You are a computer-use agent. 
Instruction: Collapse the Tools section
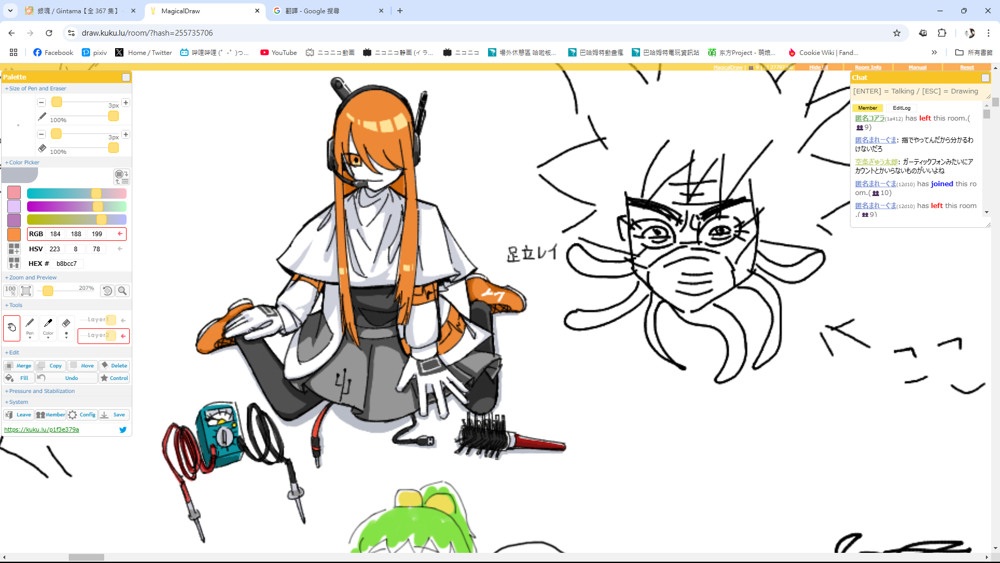(13, 305)
